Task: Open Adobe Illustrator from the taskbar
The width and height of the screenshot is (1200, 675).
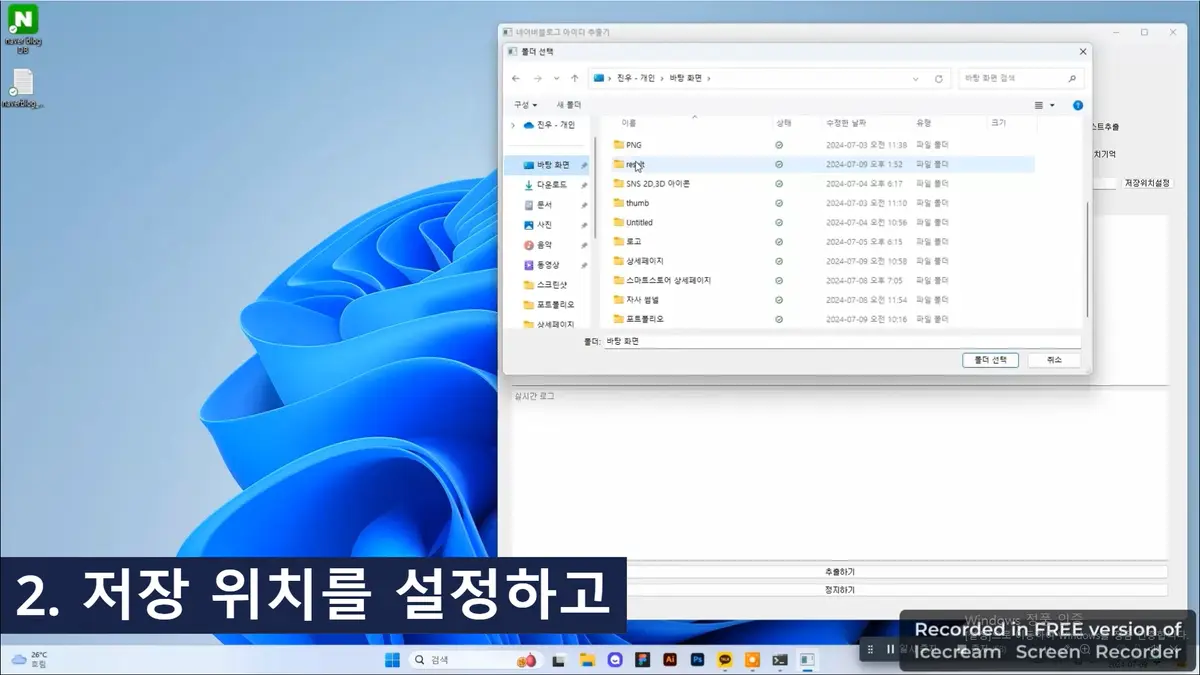Action: click(671, 660)
